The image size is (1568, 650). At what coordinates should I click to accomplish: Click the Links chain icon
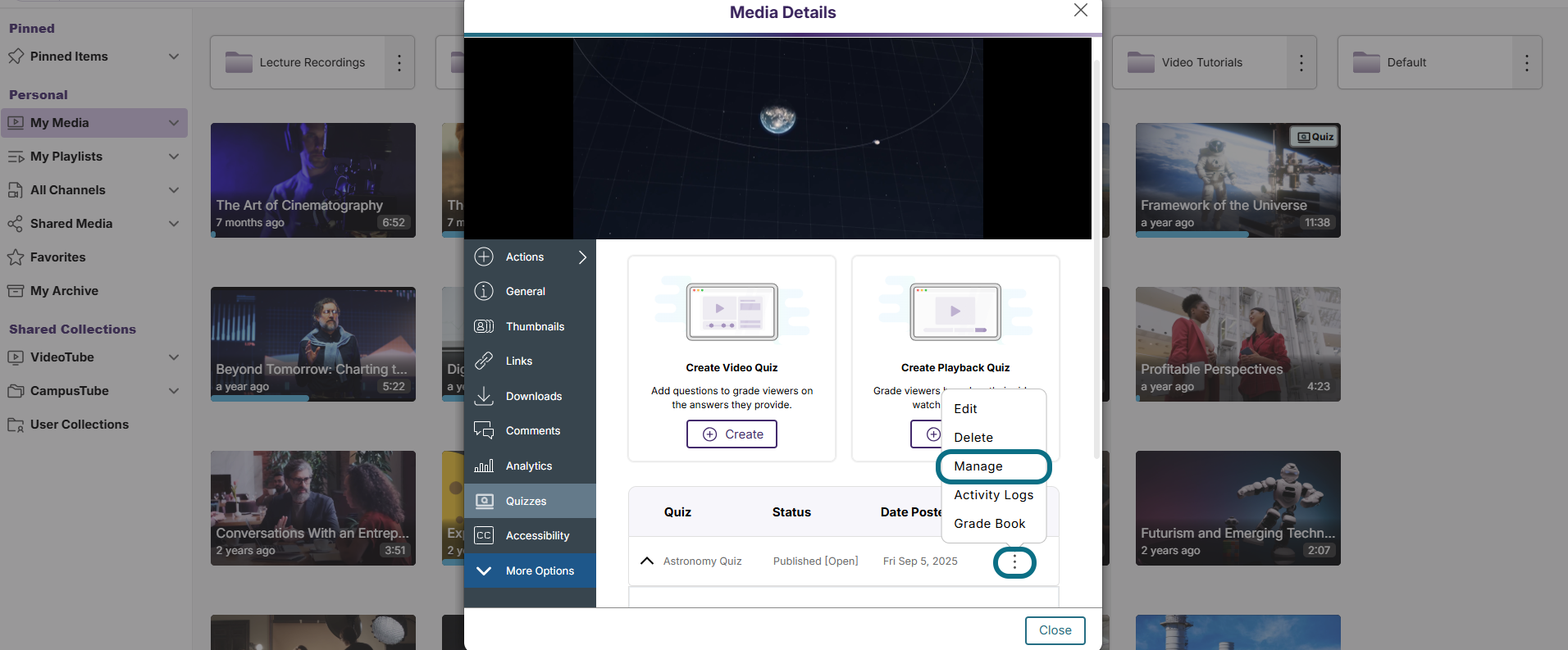[x=484, y=361]
